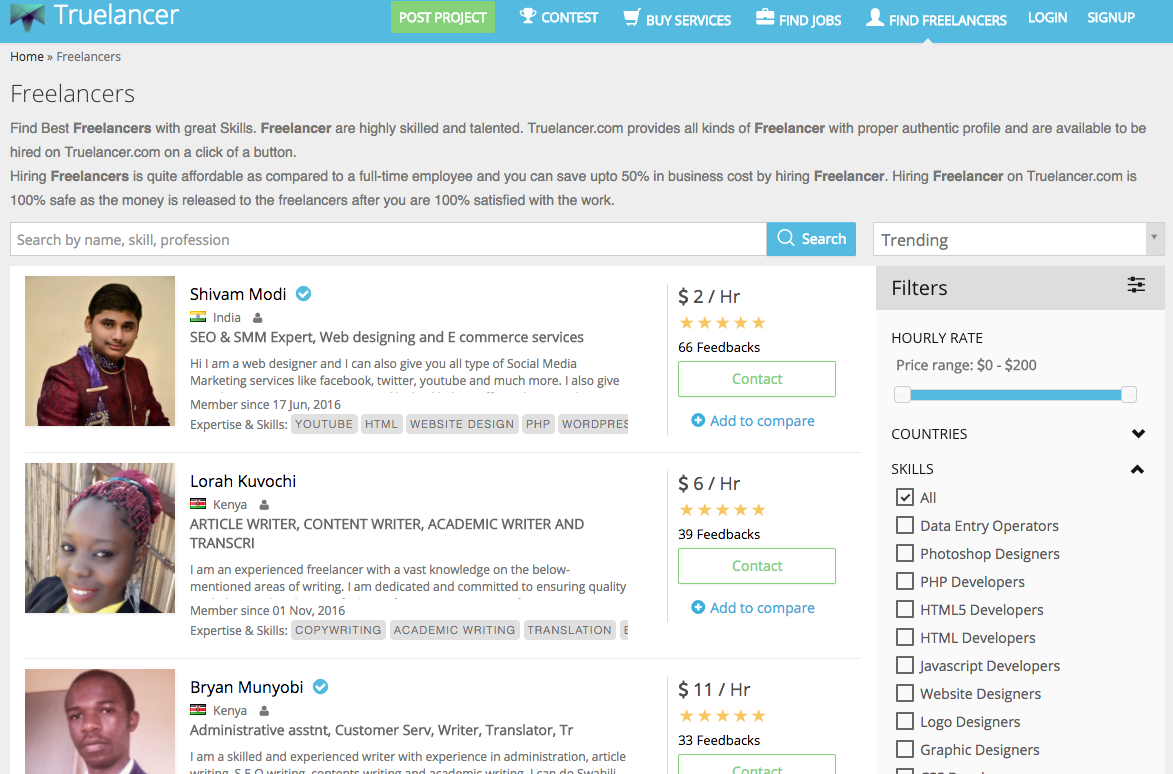Click the Kenya flag icon for Bryan Munyobi

(x=197, y=710)
